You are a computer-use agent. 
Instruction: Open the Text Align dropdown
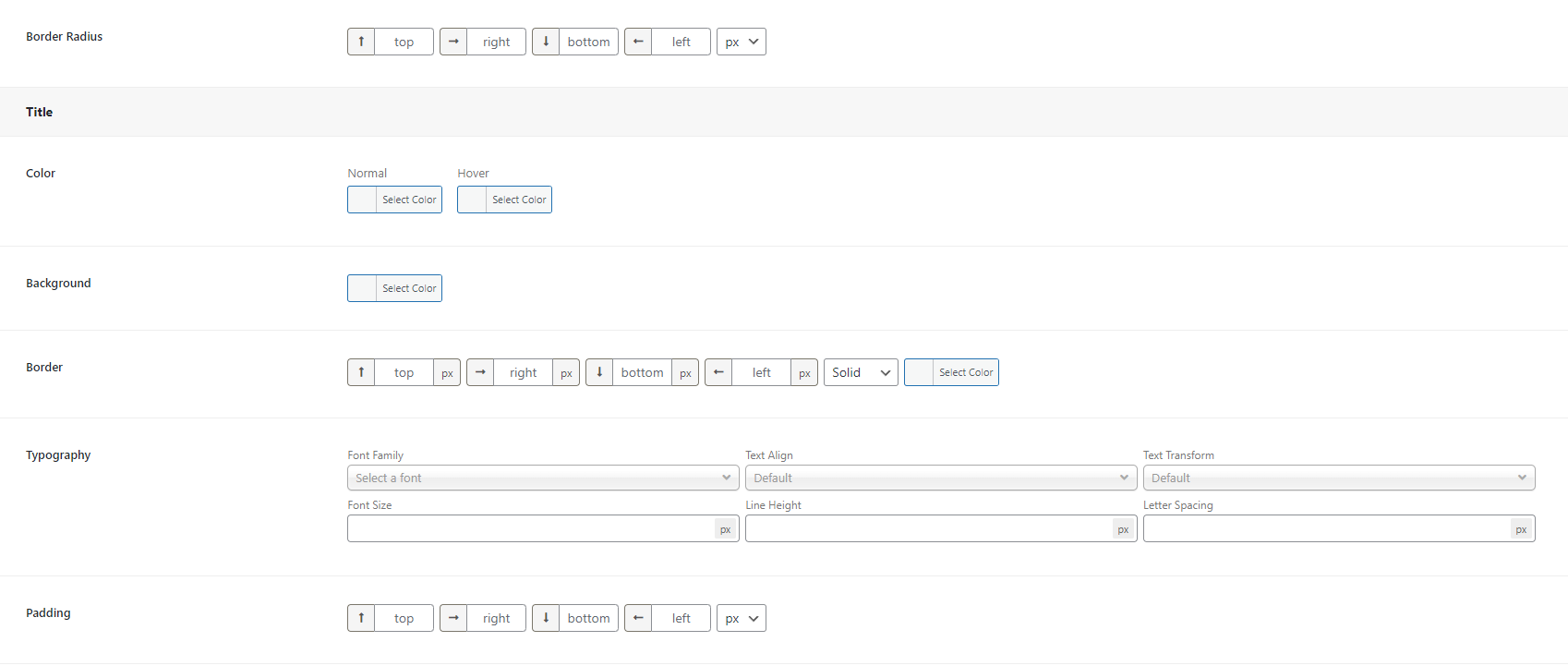tap(940, 478)
